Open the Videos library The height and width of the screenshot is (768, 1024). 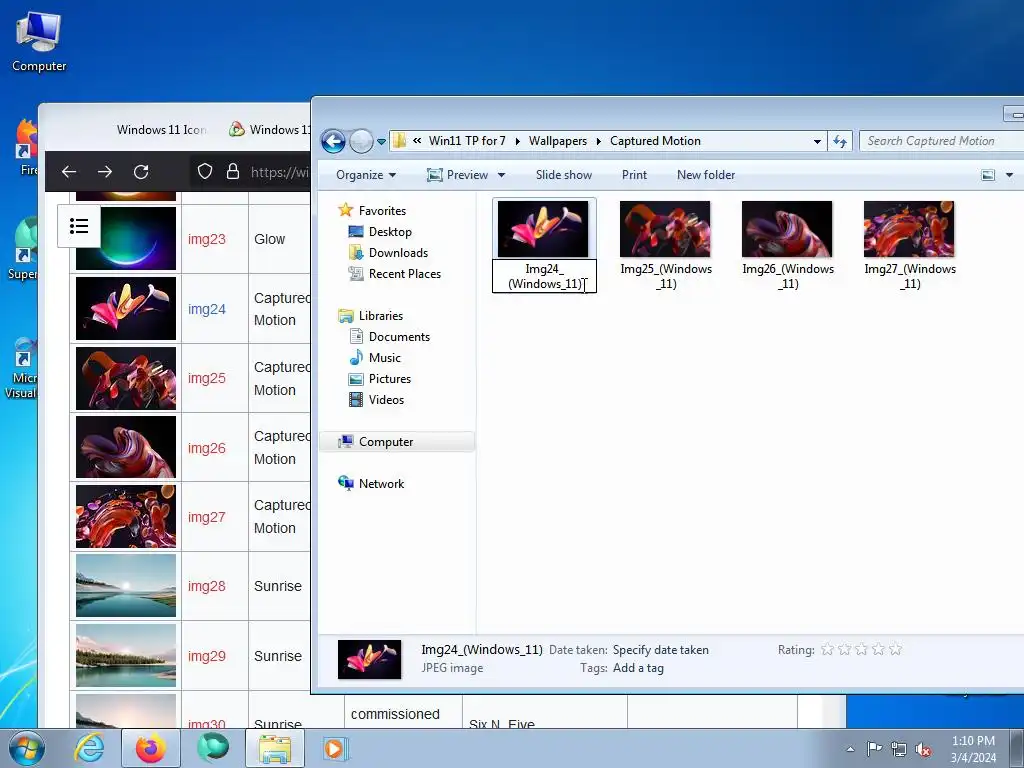coord(386,400)
